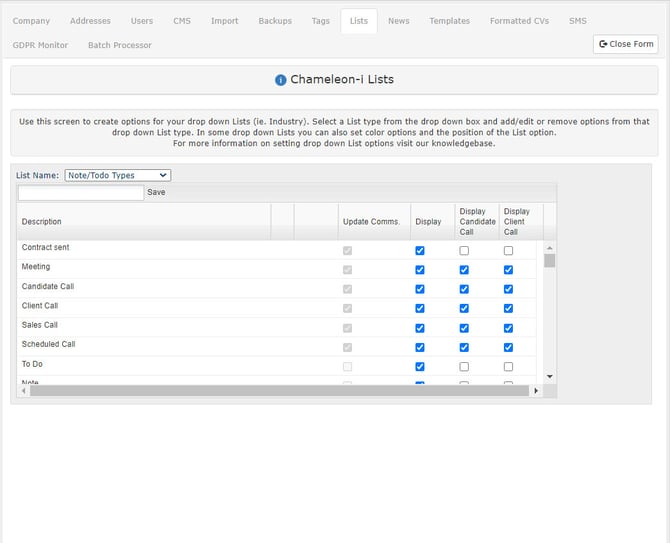
Task: Toggle Display Candidate Call for Client Call row
Action: pos(464,308)
